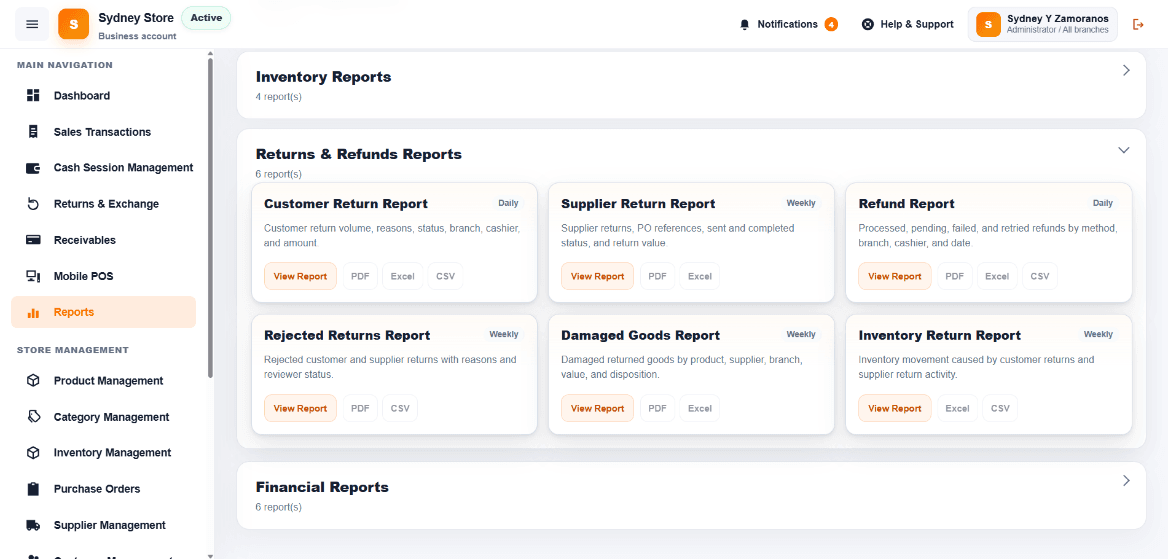Download Damaged Goods Report PDF

(658, 408)
